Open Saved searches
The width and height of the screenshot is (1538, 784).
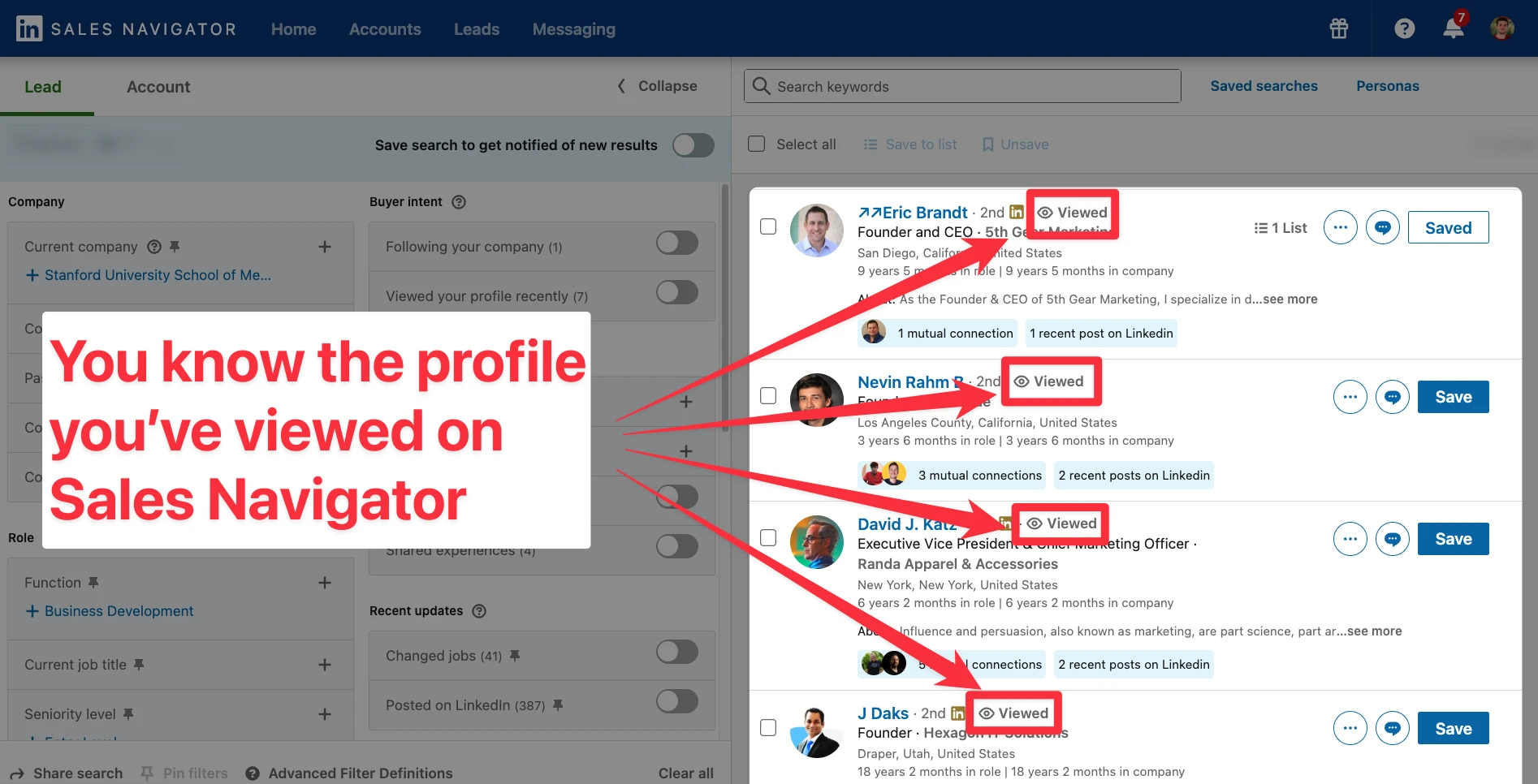click(1264, 86)
